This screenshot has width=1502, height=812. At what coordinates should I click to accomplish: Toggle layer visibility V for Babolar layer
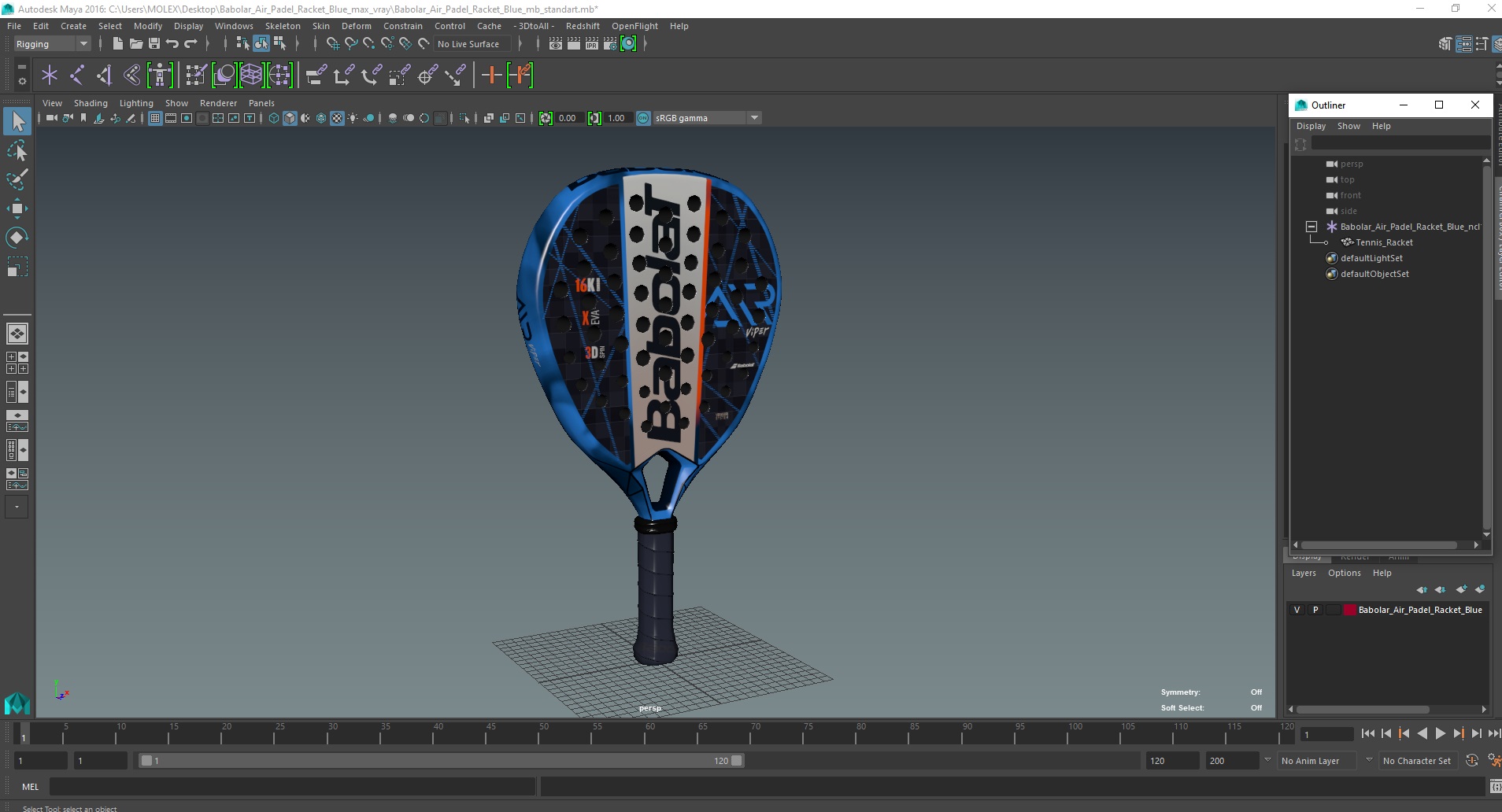(x=1297, y=610)
